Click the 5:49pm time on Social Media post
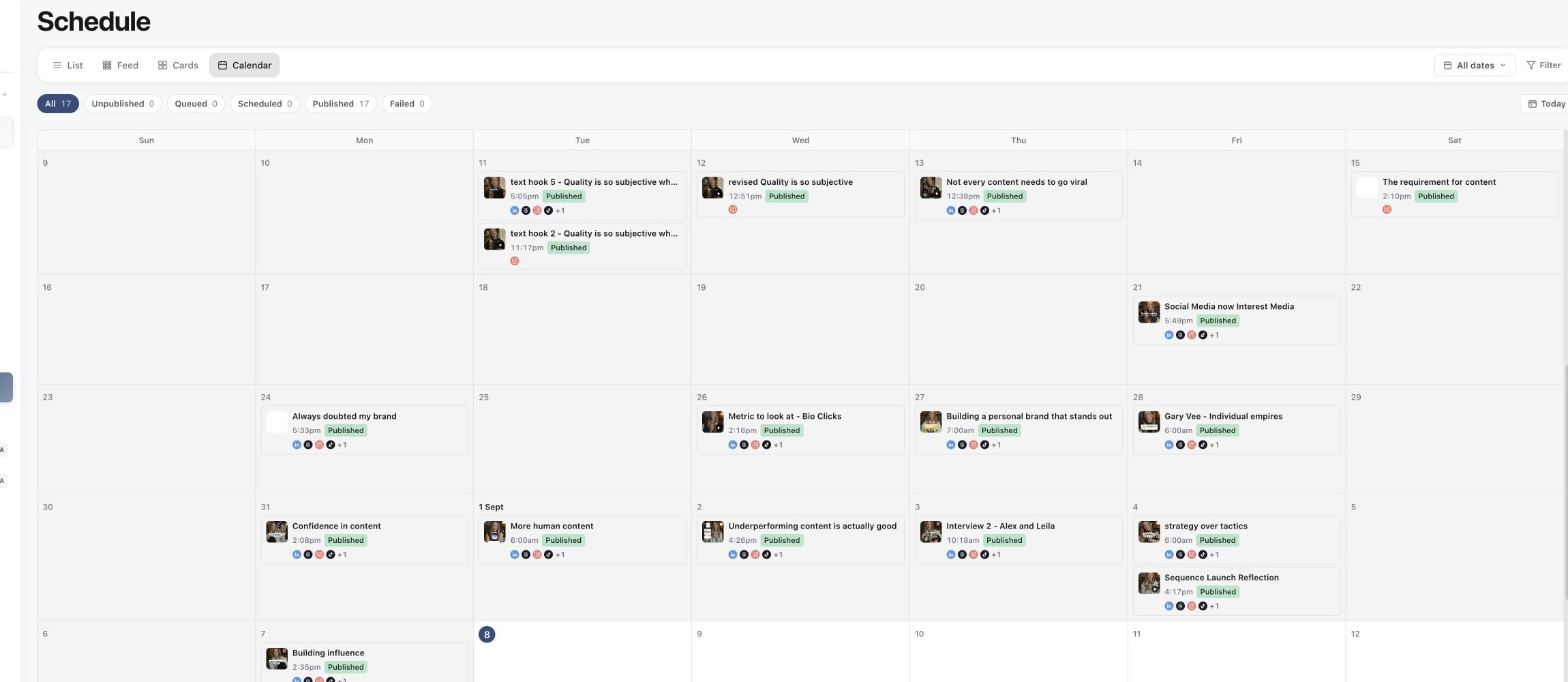 1179,321
